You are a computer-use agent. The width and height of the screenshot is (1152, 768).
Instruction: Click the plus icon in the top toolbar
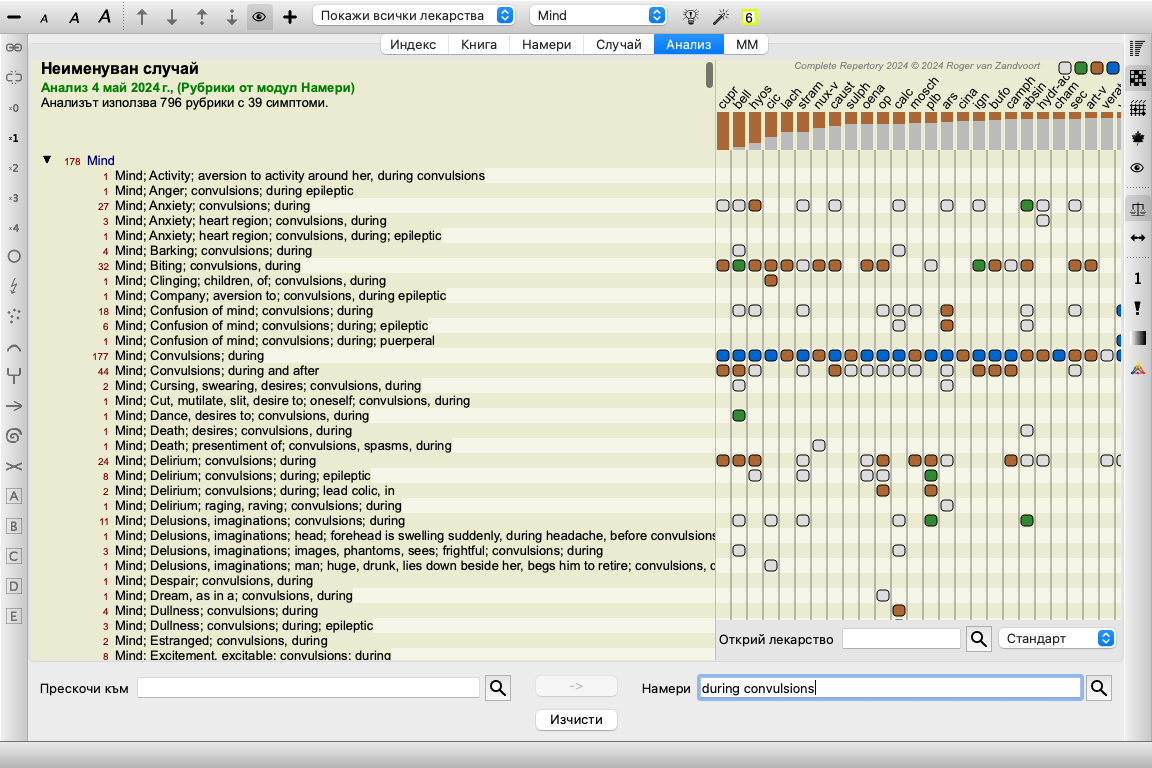pos(290,16)
